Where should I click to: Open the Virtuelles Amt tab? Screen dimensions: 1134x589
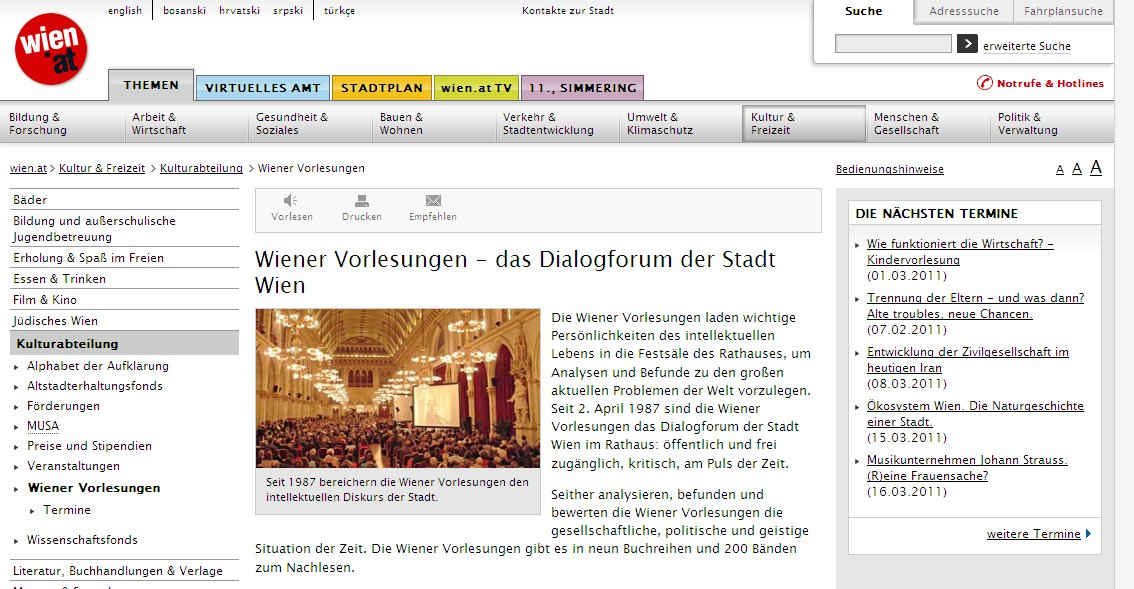point(262,88)
